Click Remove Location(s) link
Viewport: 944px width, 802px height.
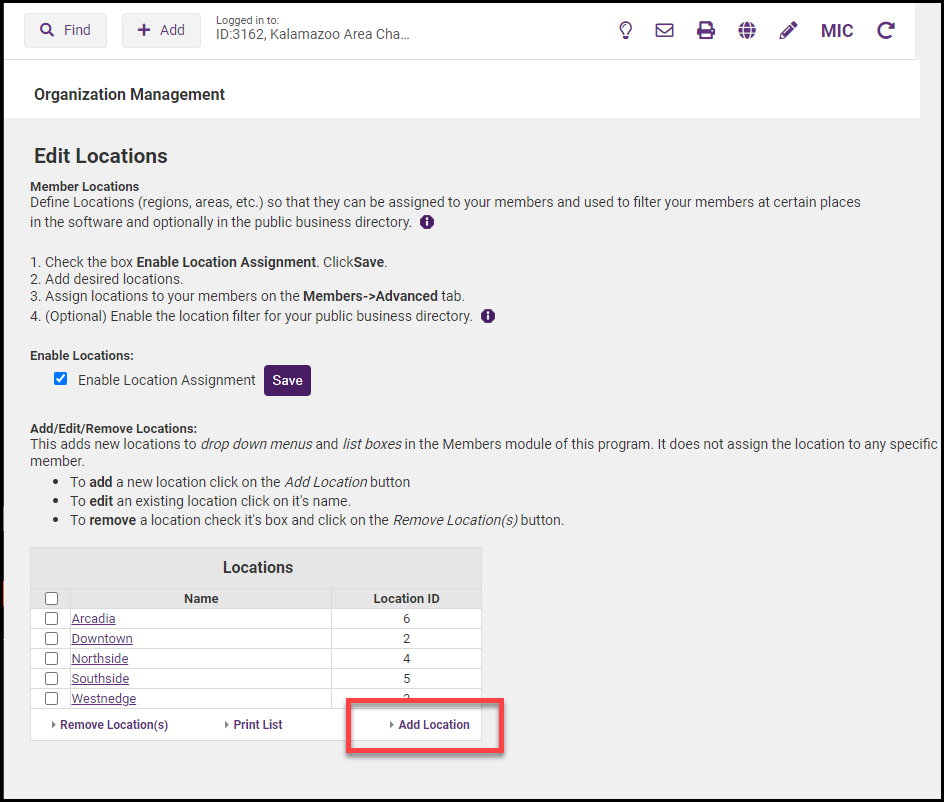click(x=113, y=724)
